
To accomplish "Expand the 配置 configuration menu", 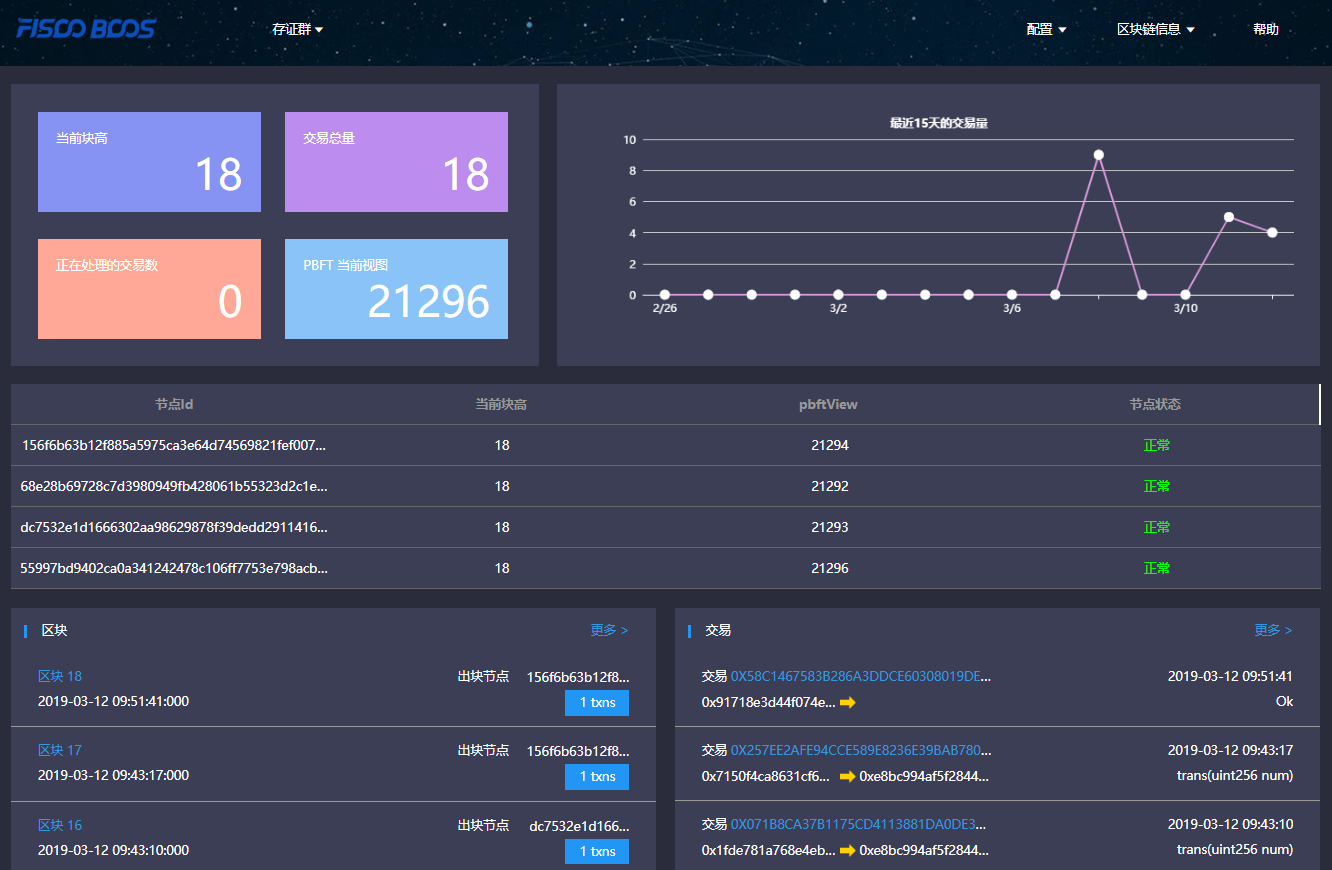I will pyautogui.click(x=1046, y=29).
